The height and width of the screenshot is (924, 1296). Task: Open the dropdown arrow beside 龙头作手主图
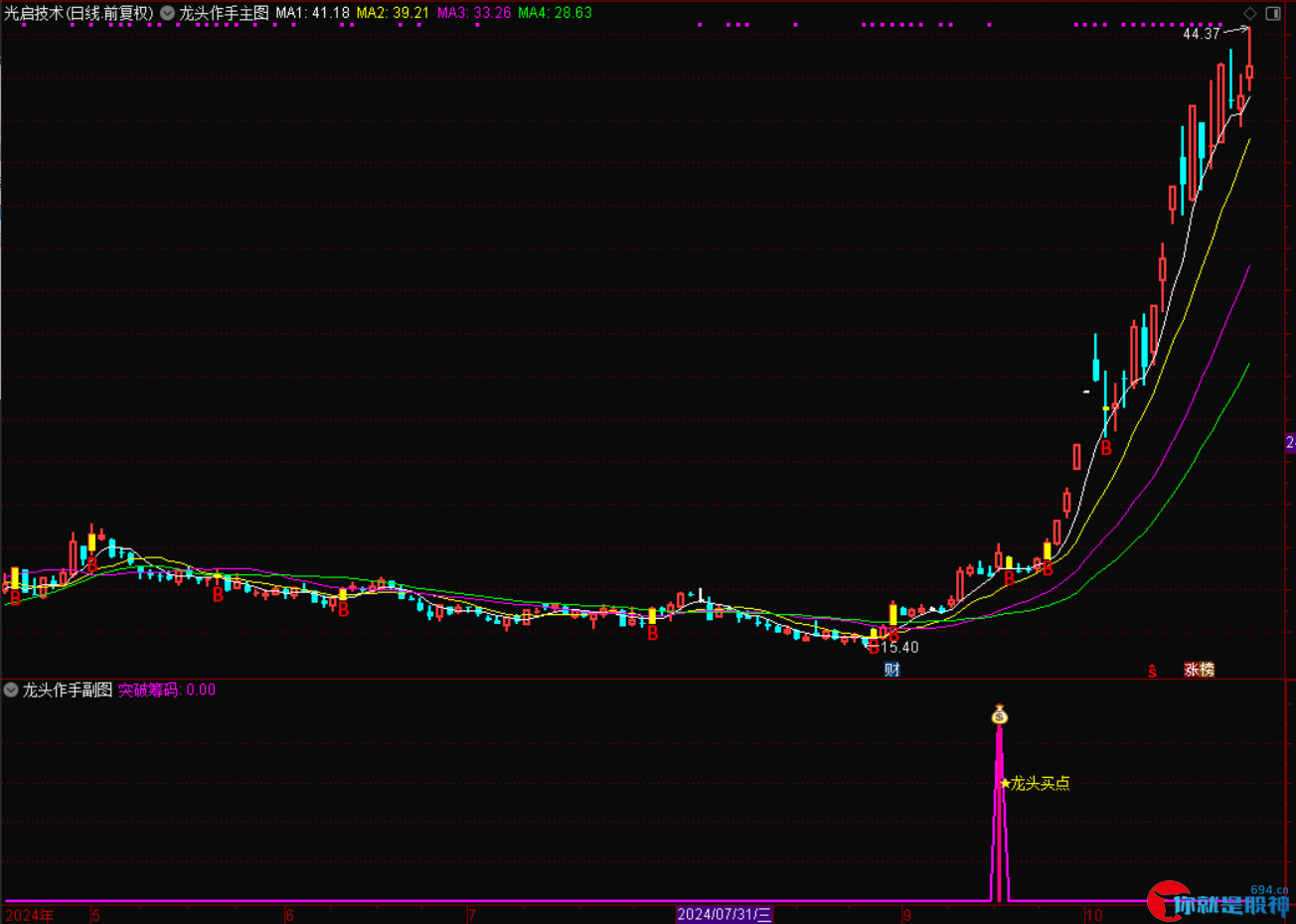click(167, 13)
